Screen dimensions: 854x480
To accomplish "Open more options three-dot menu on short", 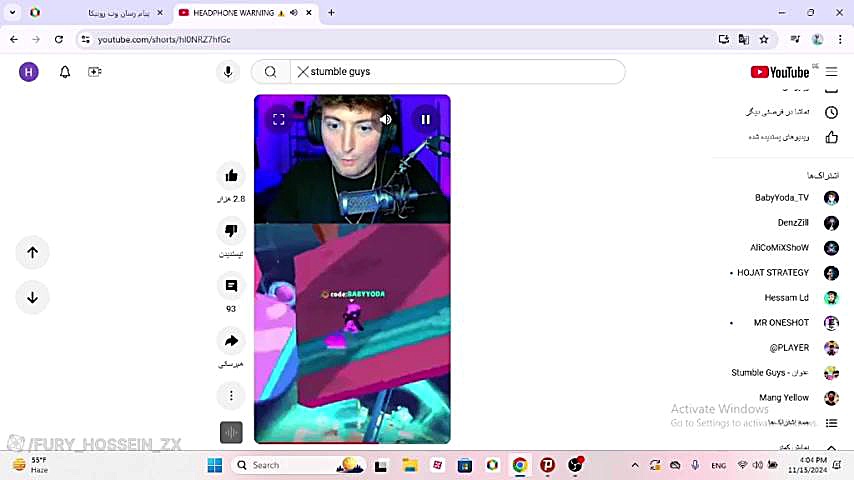I will (231, 396).
